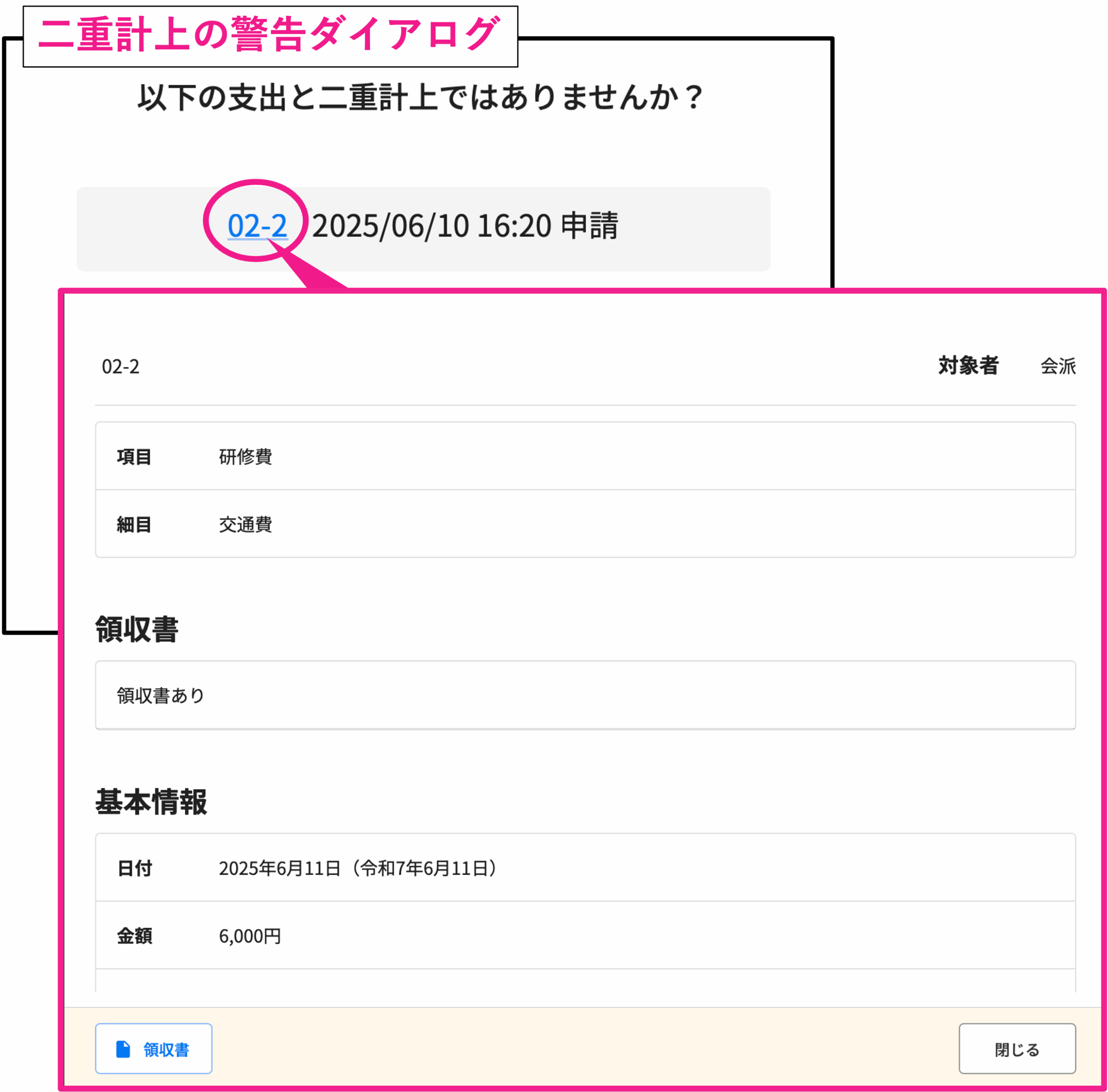Select the text 2025/06/10 16:20 申請
Viewport: 1108px width, 1092px height.
465,225
